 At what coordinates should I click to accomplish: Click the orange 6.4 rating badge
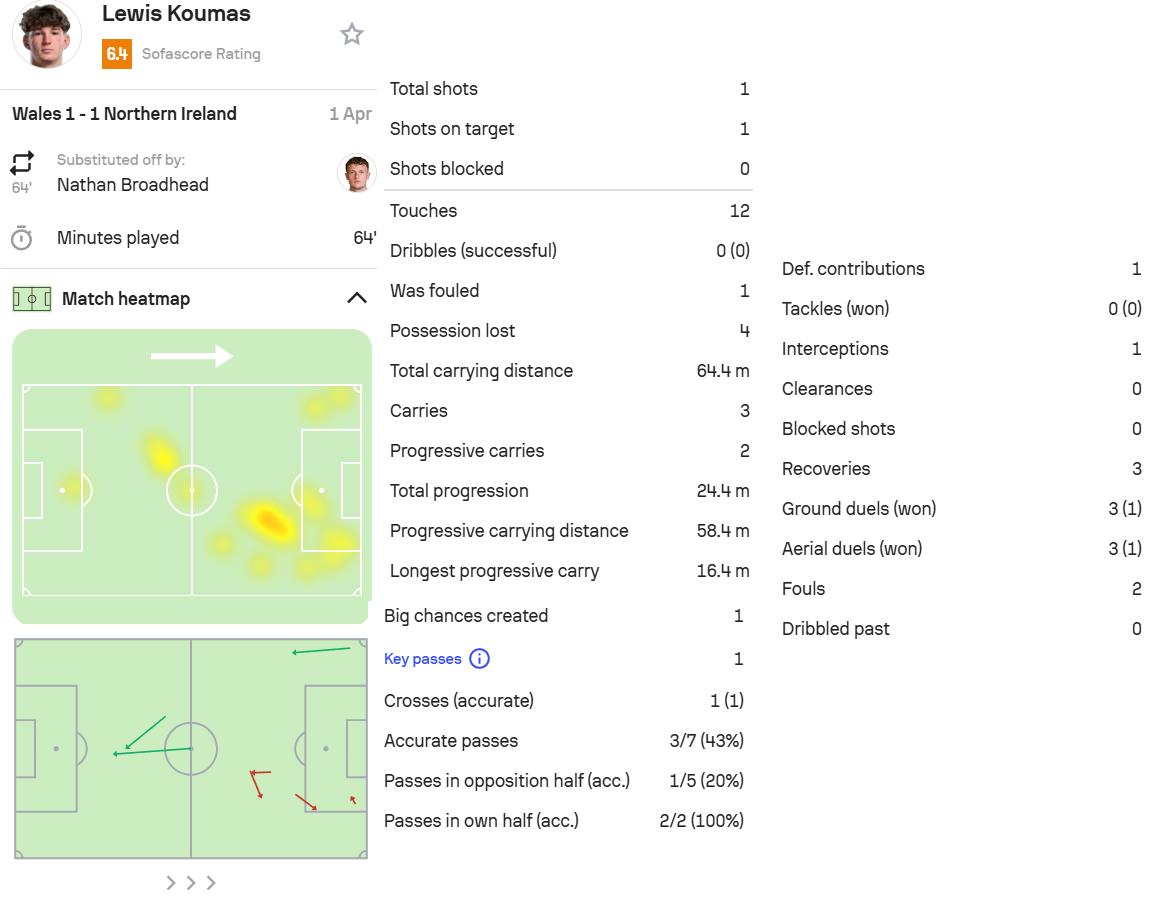117,54
